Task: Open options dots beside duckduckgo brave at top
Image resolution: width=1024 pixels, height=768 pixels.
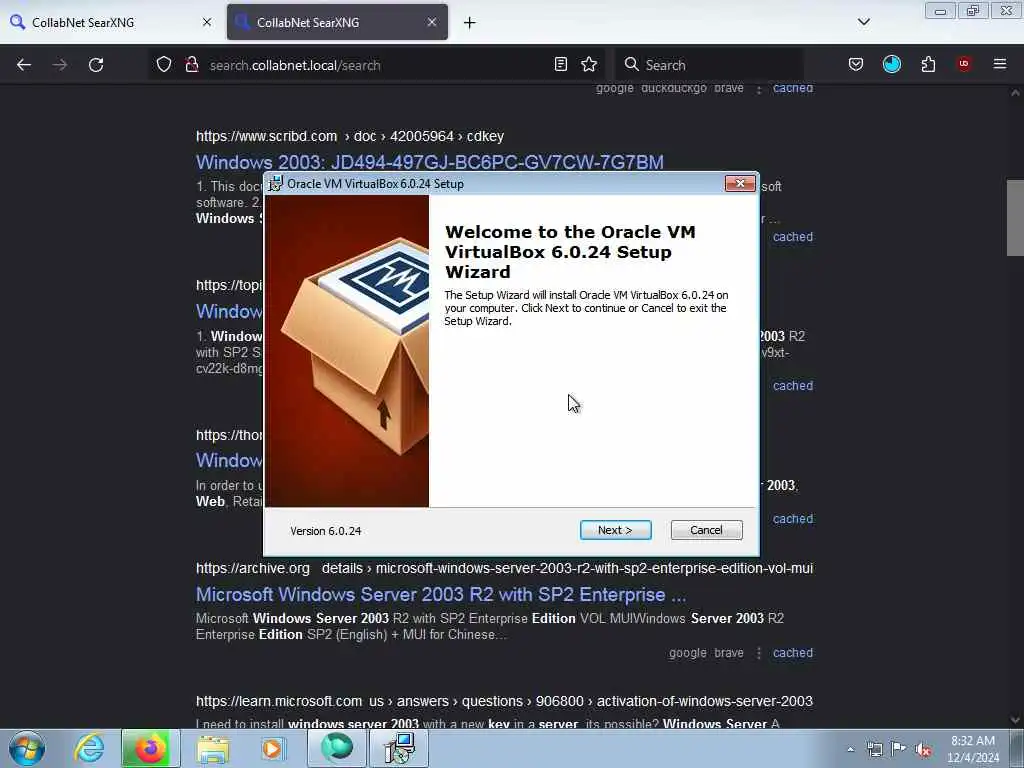Action: tap(759, 89)
